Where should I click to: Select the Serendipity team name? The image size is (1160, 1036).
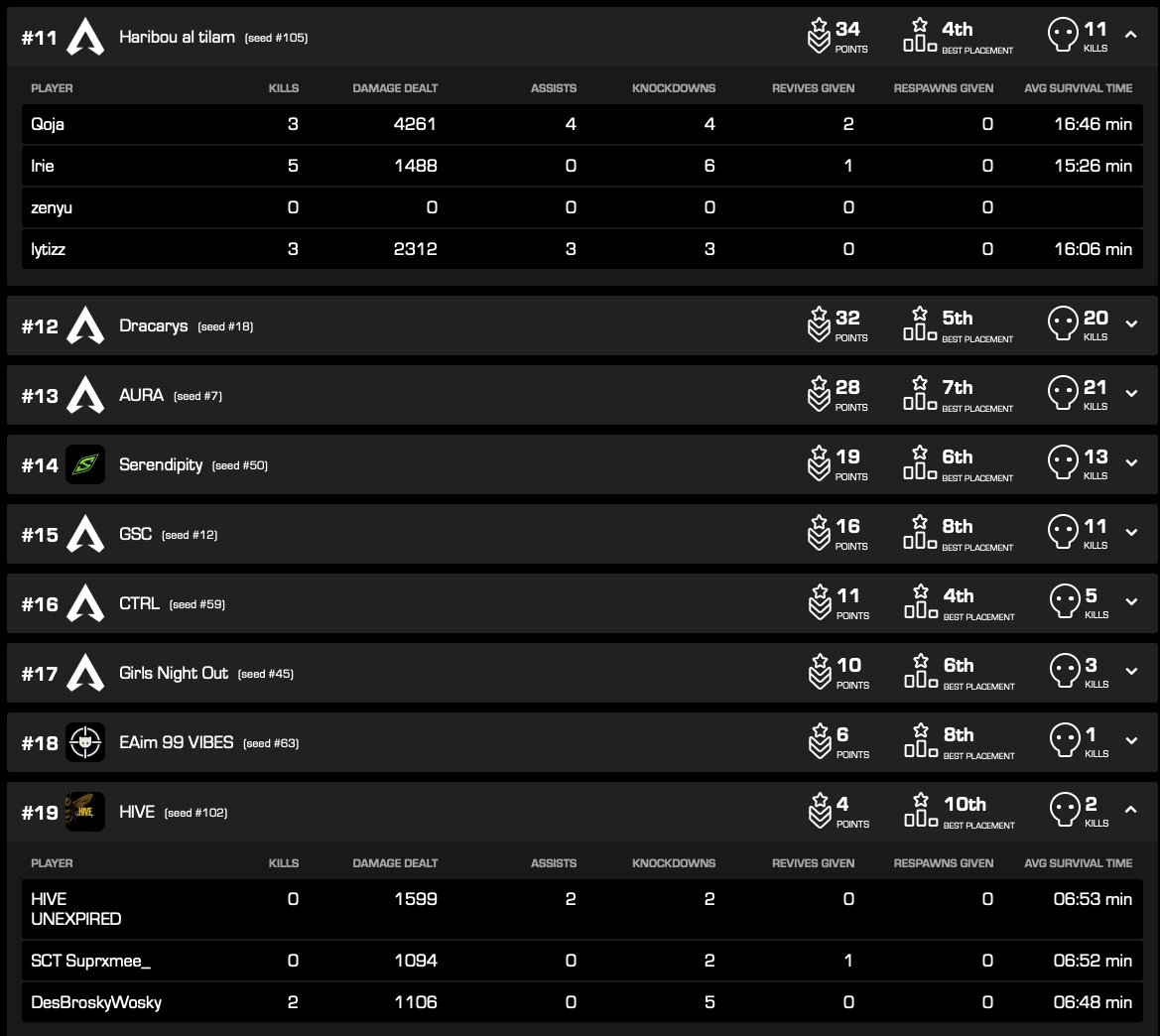pyautogui.click(x=161, y=465)
